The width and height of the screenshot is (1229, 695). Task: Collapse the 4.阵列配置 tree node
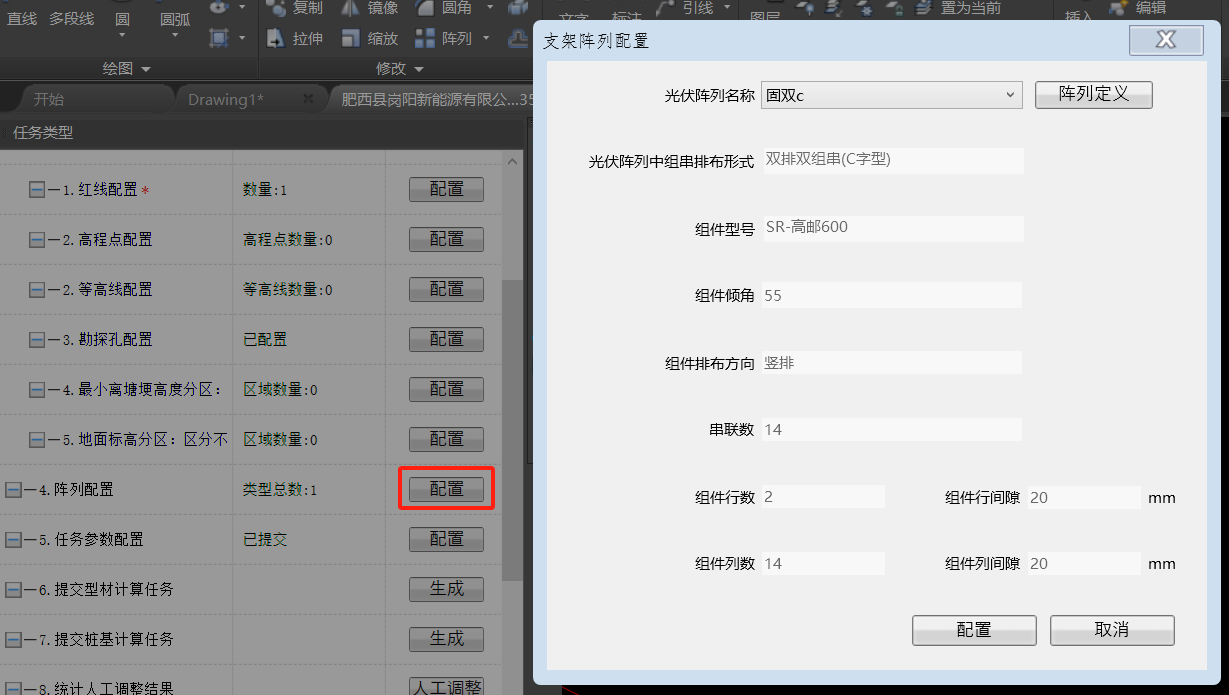14,490
